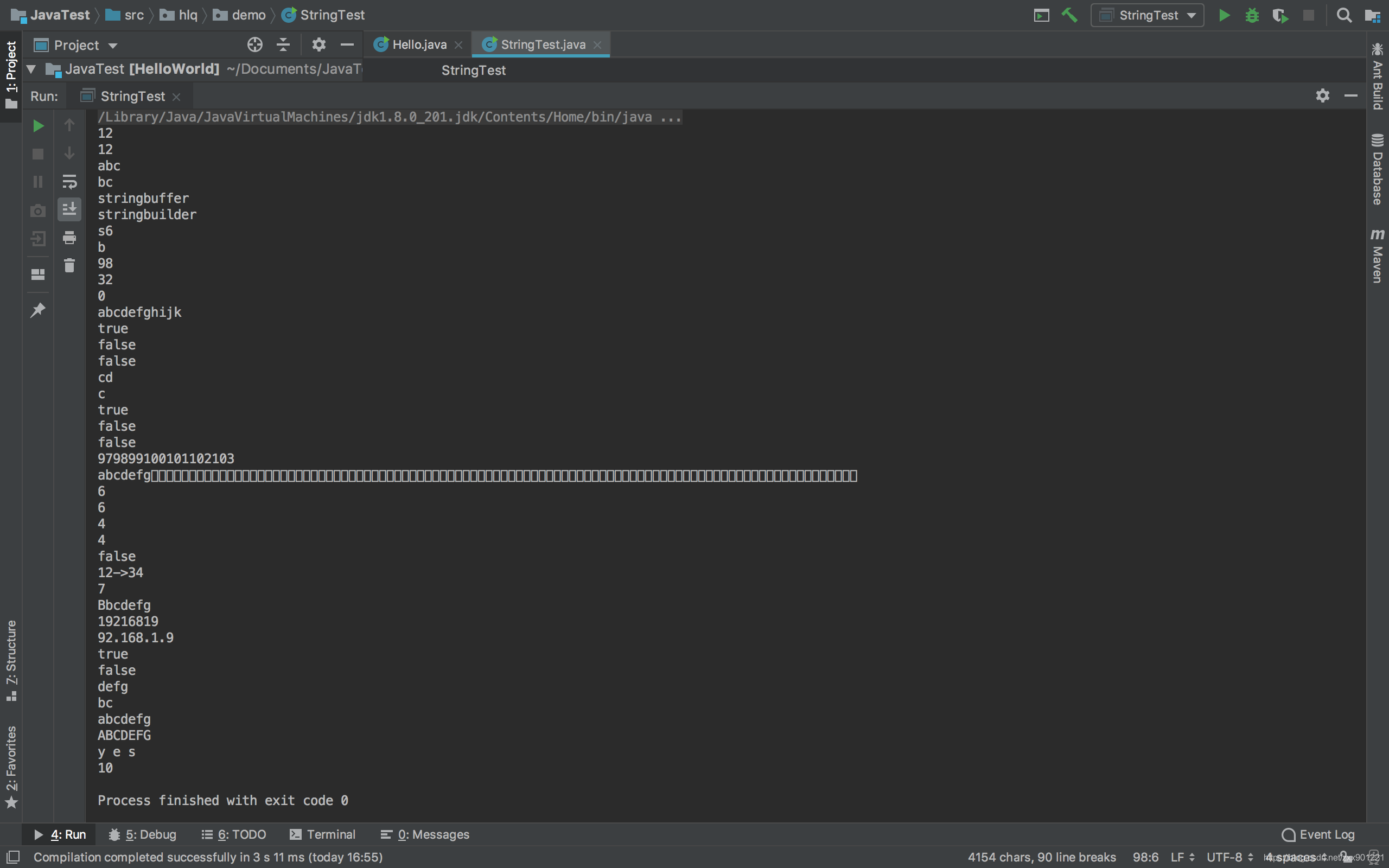Open Database side panel

tap(1378, 169)
